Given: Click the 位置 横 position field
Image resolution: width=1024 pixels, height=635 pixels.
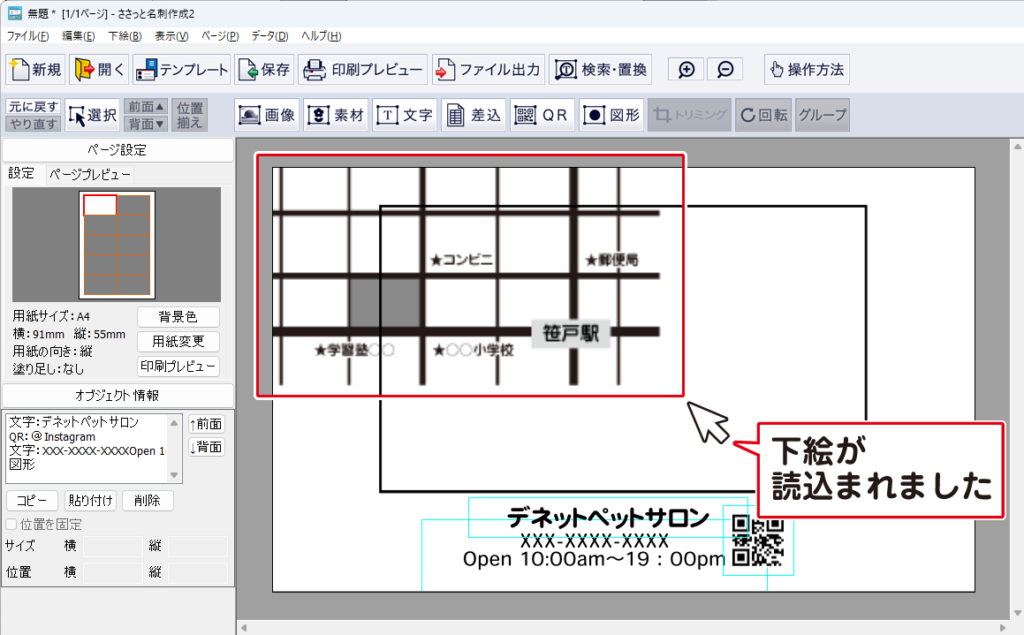Looking at the screenshot, I should (112, 573).
